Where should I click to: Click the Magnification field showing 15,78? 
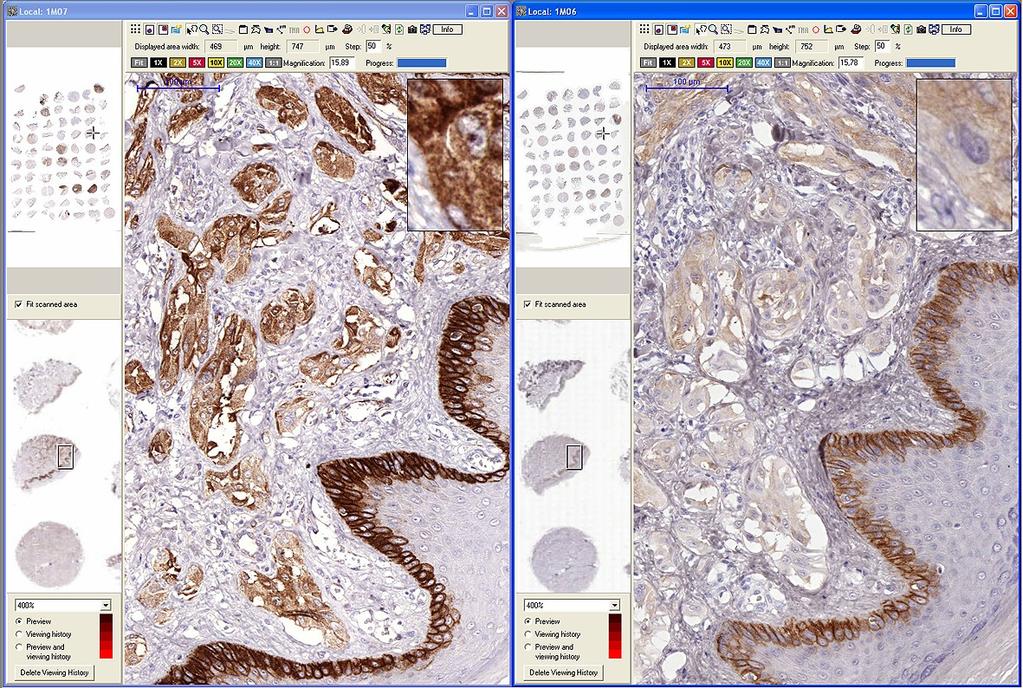point(851,63)
